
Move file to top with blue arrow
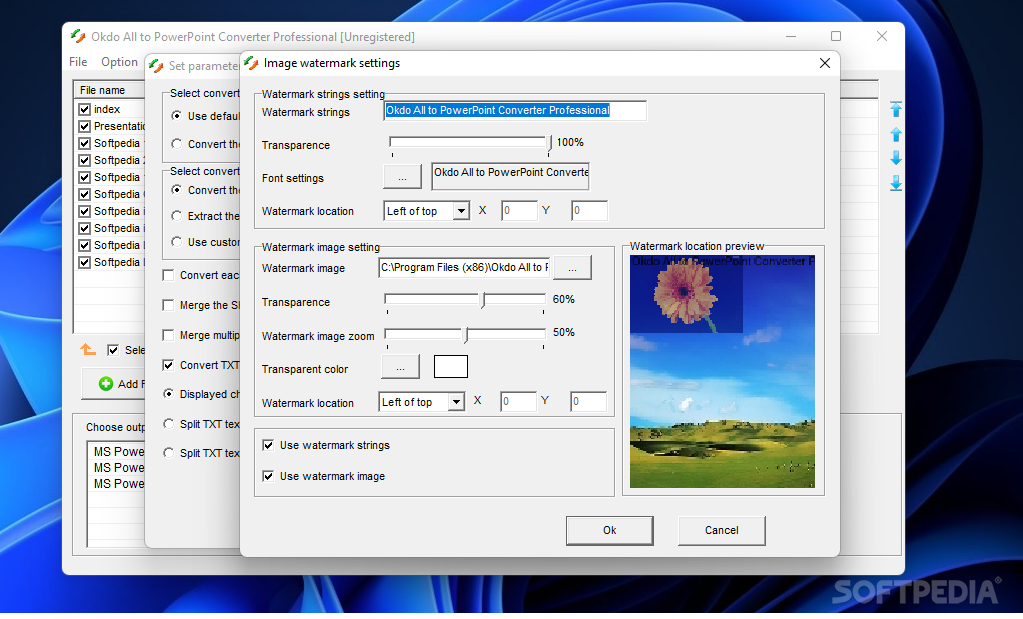(x=896, y=109)
